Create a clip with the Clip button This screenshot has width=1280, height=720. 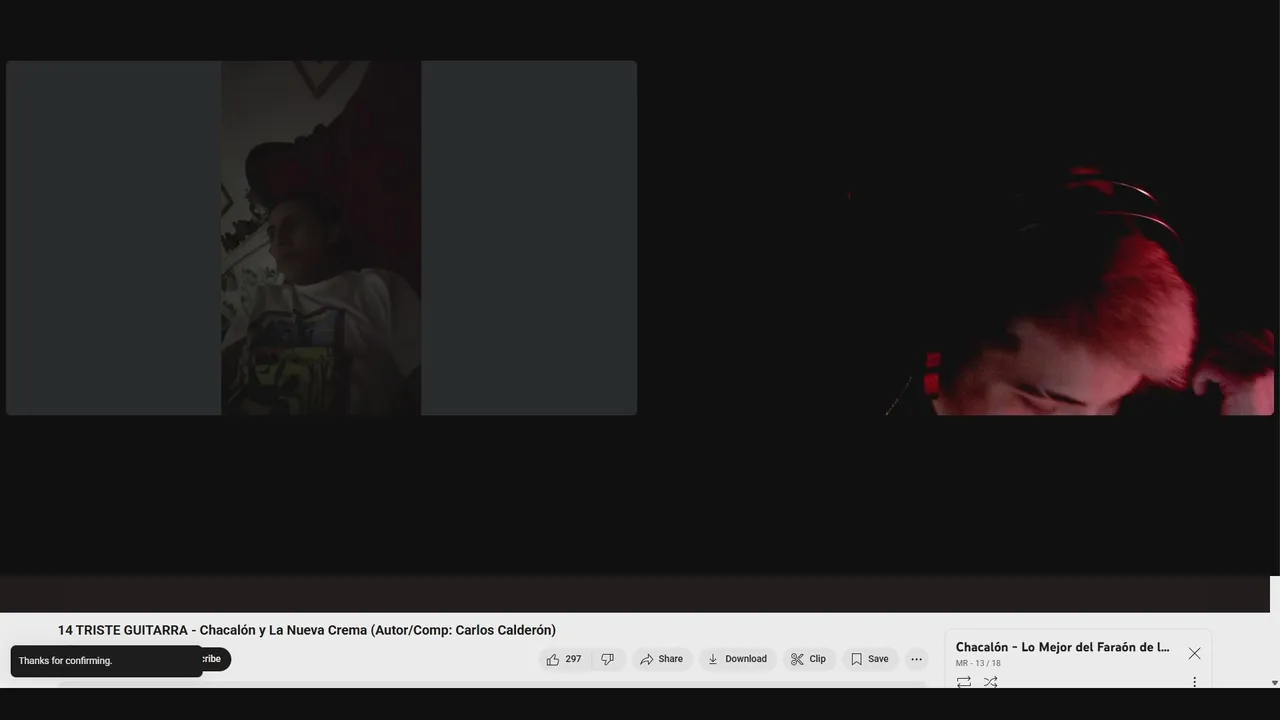[808, 659]
